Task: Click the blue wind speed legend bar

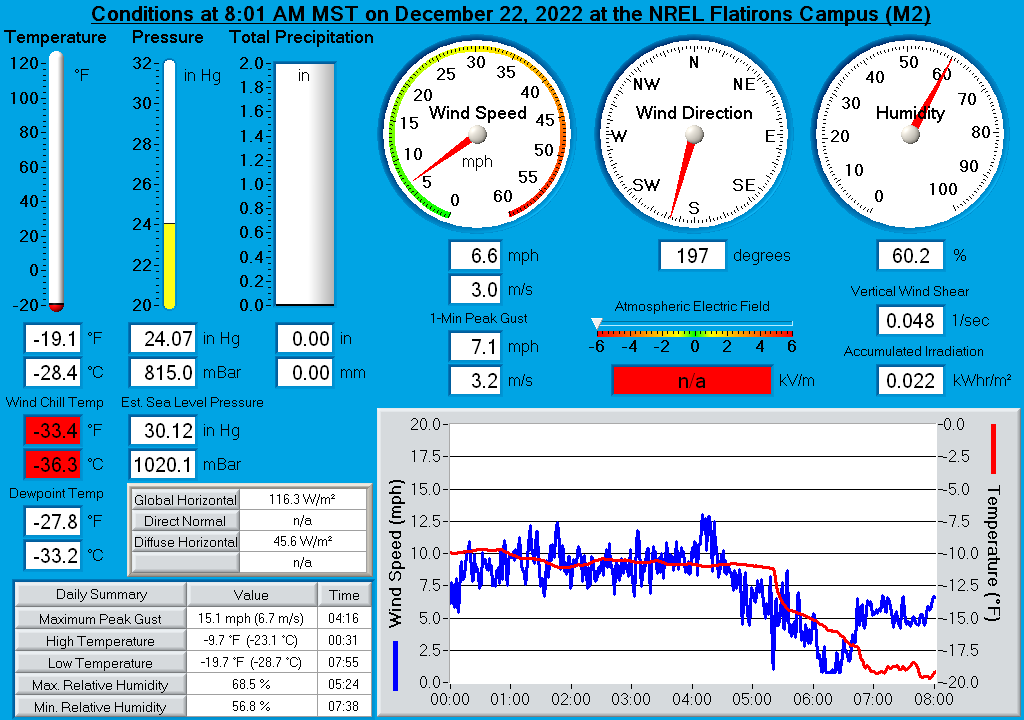Action: [x=395, y=665]
